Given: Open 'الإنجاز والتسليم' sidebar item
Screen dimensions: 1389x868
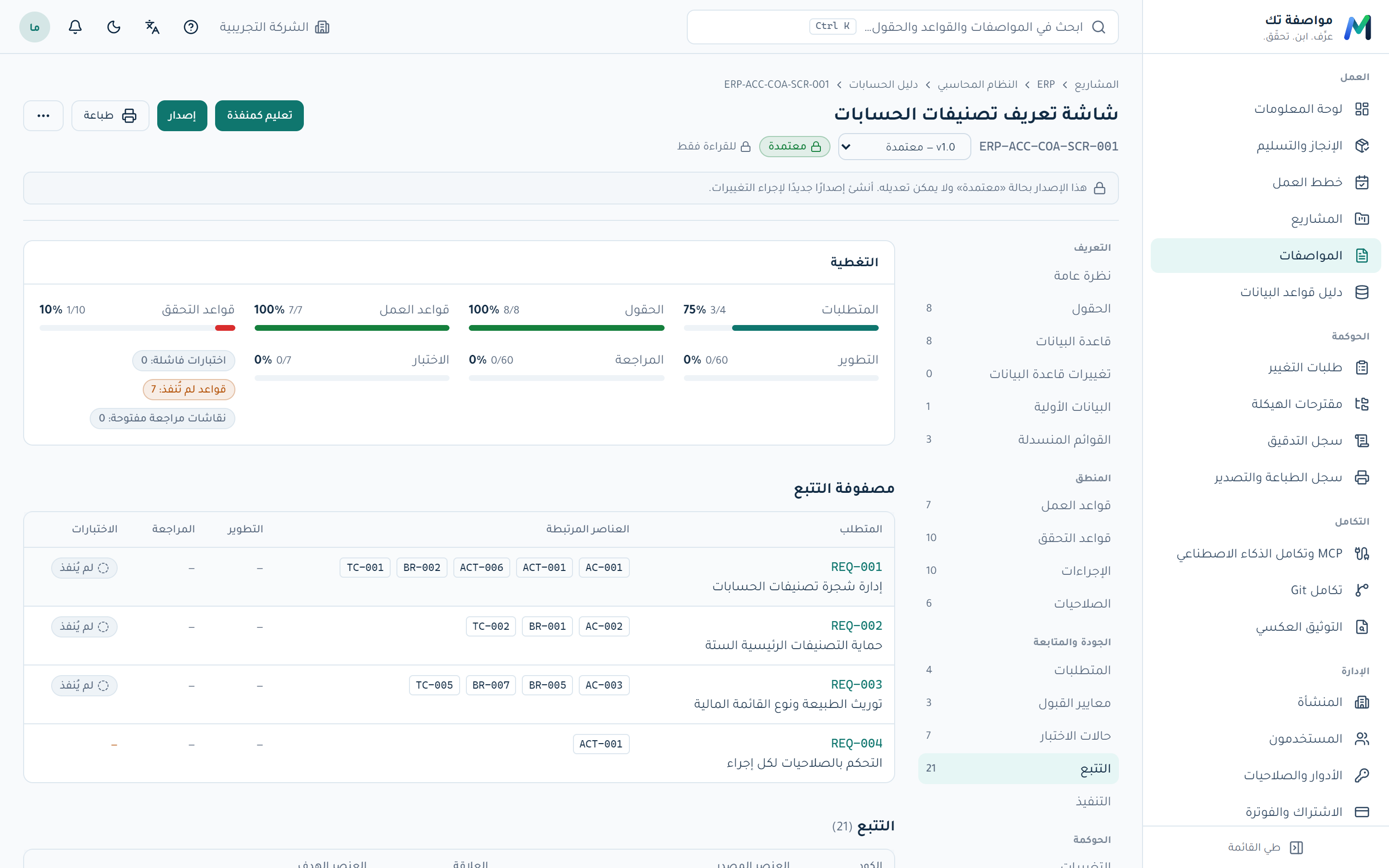Looking at the screenshot, I should click(x=1266, y=146).
